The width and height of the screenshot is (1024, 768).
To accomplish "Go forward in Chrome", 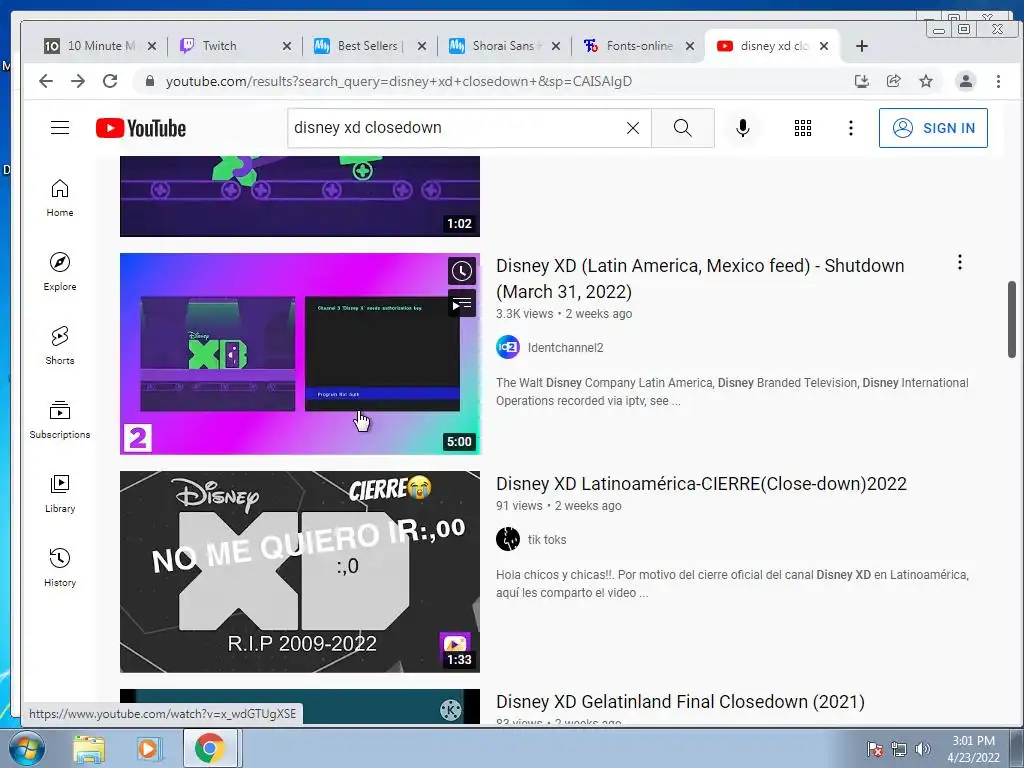I will click(78, 81).
